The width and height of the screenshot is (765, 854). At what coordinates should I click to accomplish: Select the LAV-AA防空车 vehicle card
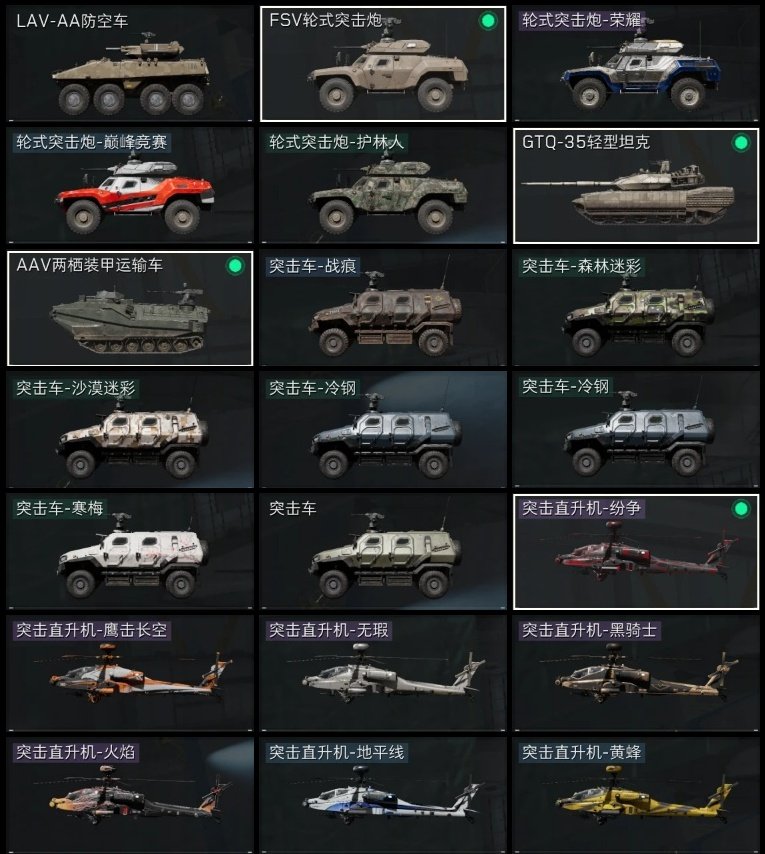130,64
